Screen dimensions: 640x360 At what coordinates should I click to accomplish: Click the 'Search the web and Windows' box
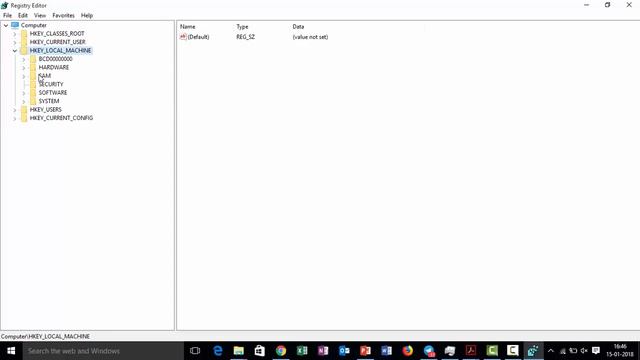[x=103, y=351]
